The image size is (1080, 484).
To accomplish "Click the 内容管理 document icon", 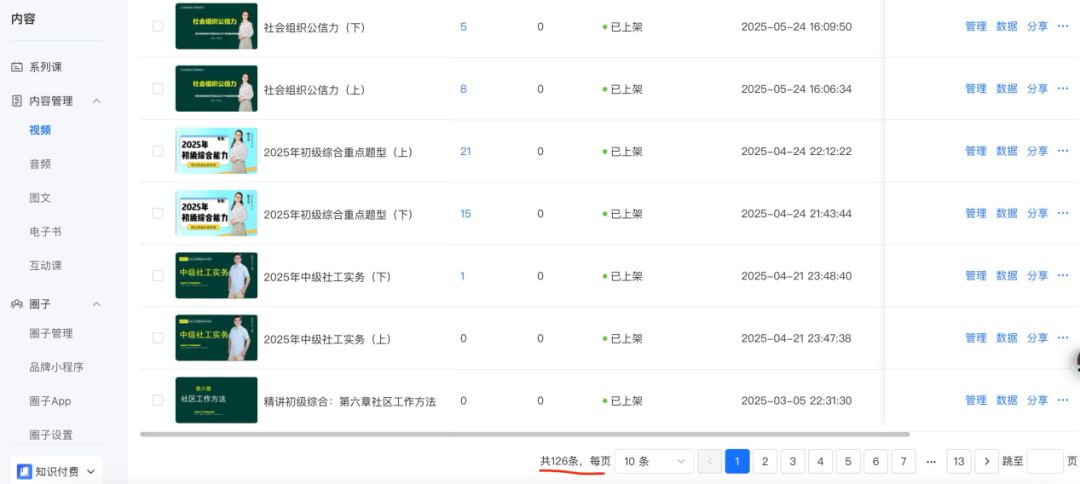I will pyautogui.click(x=17, y=101).
